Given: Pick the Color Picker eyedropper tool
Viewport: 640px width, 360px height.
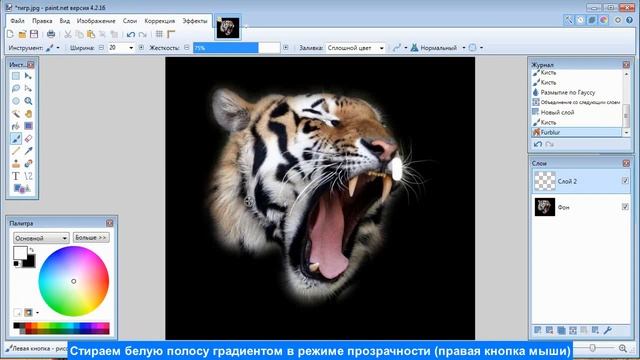Looking at the screenshot, I should point(28,151).
